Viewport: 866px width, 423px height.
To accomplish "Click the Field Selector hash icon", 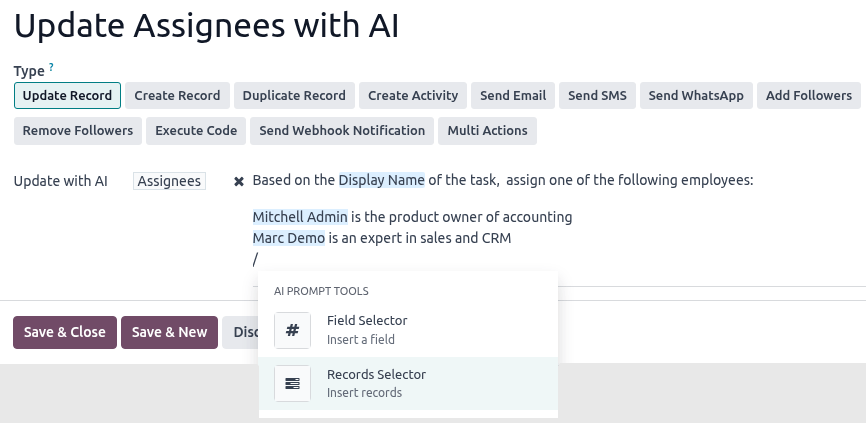I will [x=292, y=330].
